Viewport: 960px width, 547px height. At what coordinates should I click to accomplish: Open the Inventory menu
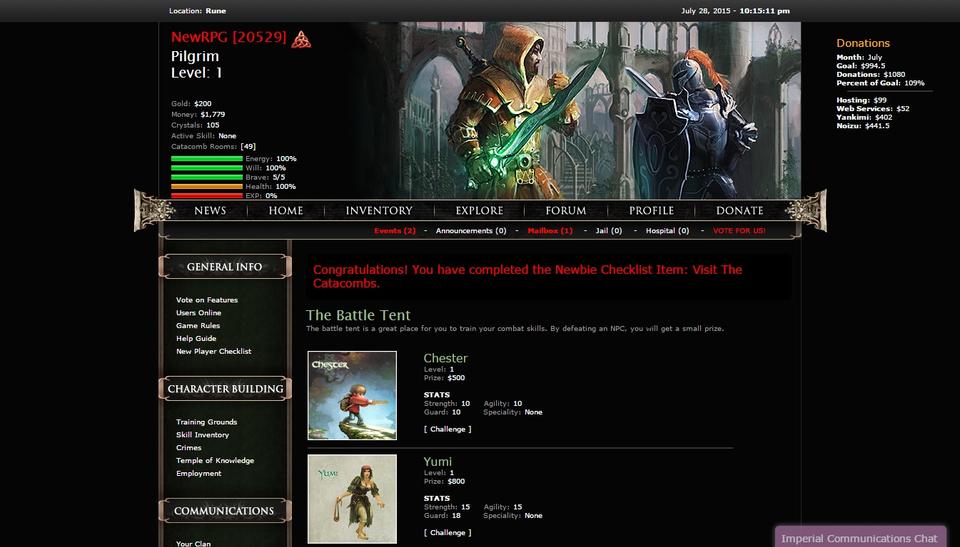point(379,211)
